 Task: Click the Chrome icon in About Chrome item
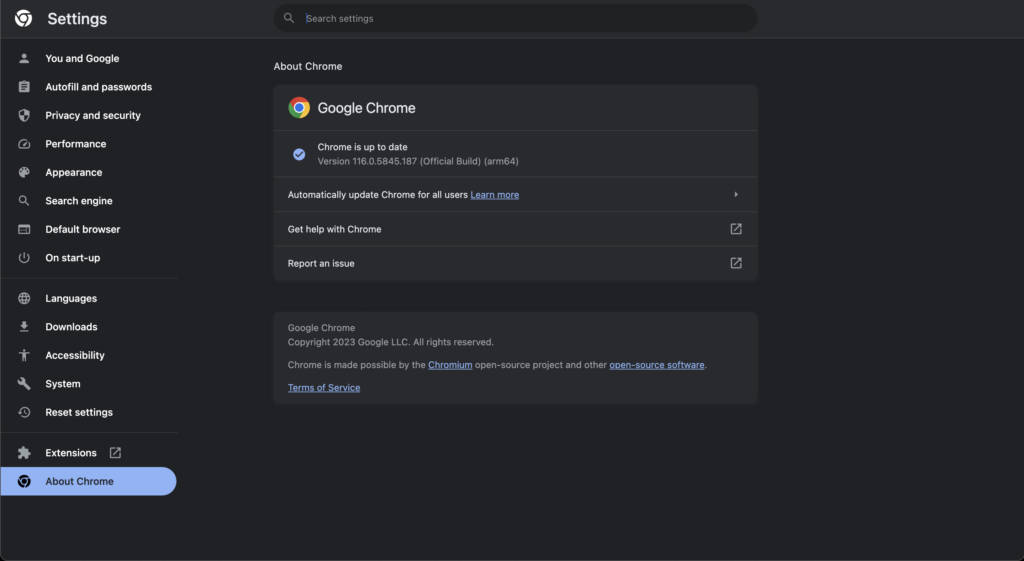(x=24, y=481)
